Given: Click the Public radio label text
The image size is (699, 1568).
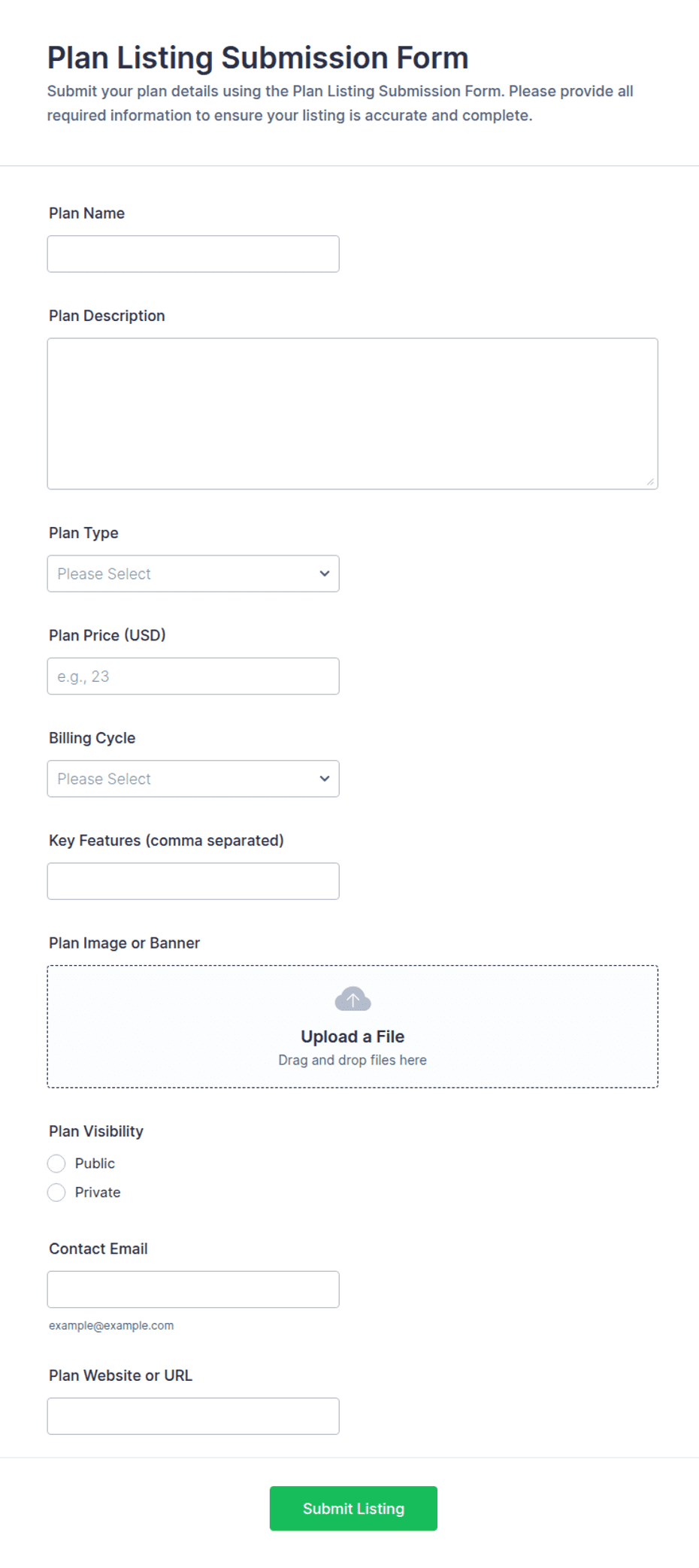Looking at the screenshot, I should tap(95, 1164).
